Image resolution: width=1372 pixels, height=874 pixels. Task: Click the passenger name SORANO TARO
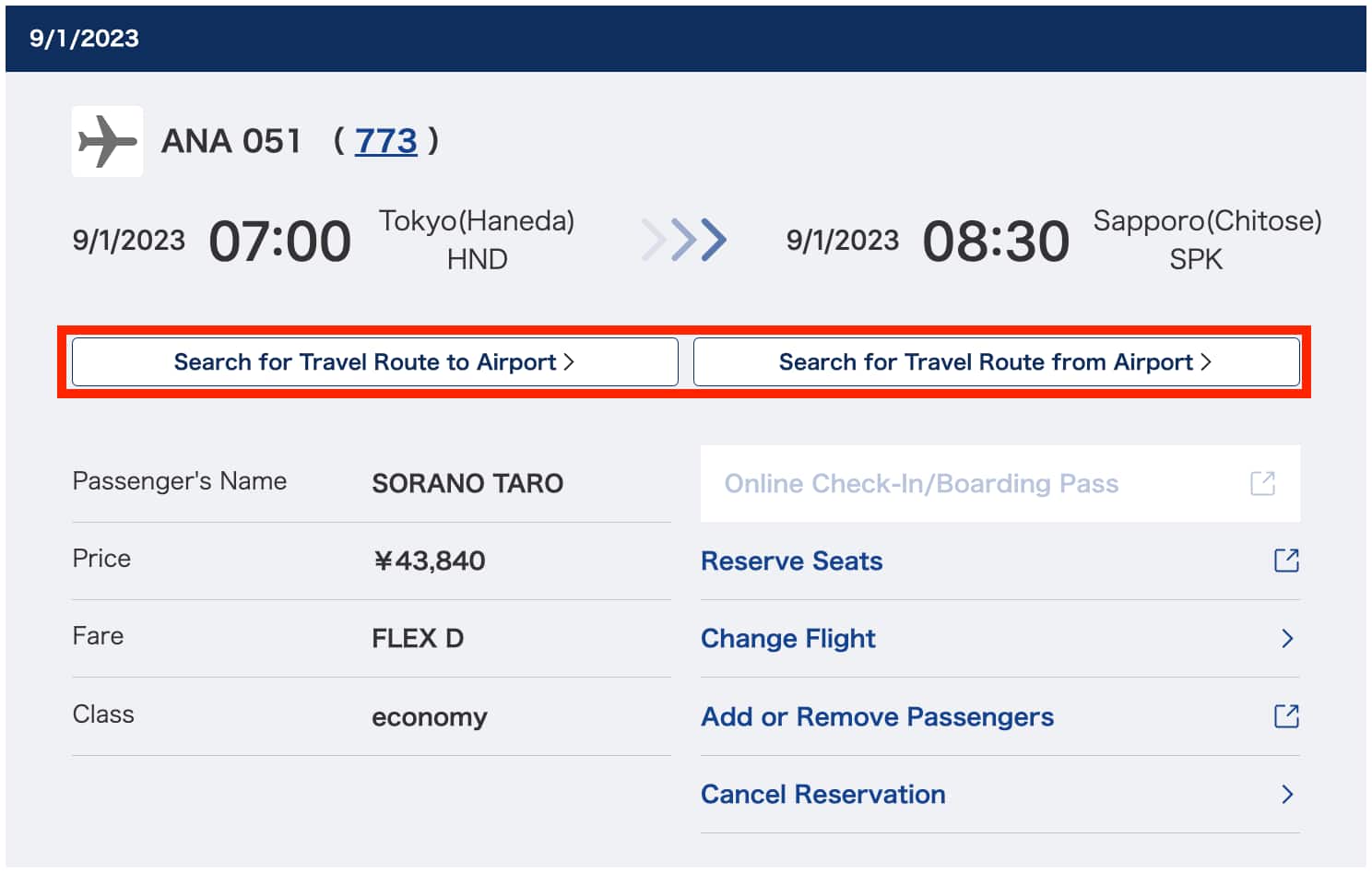467,484
